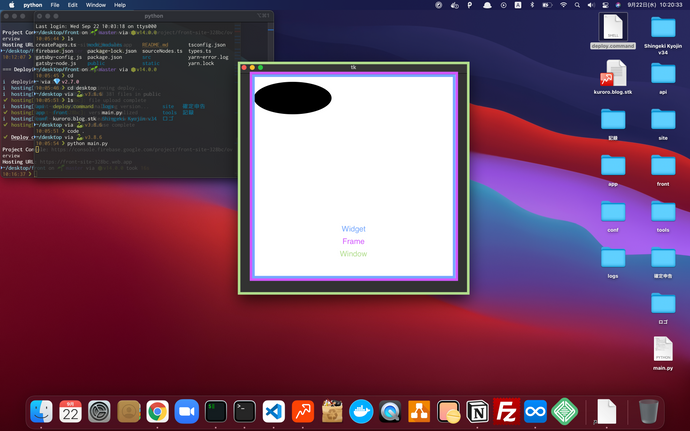
Task: Click the Window label in tk window
Action: coord(353,254)
